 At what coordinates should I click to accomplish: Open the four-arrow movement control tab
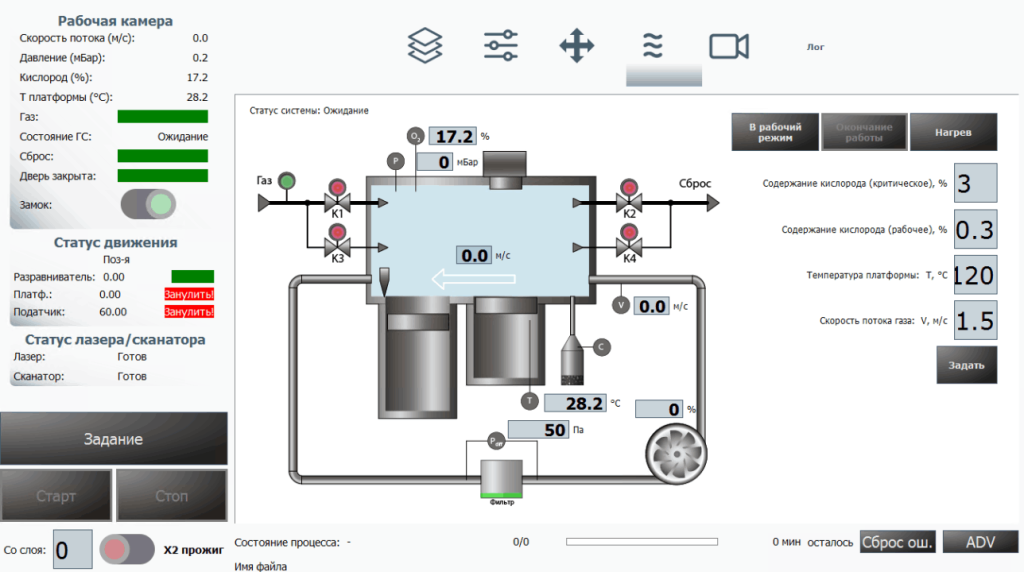click(x=577, y=46)
